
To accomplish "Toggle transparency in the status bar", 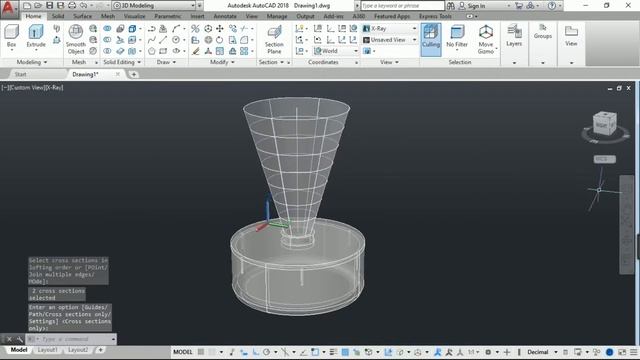I will [x=345, y=352].
